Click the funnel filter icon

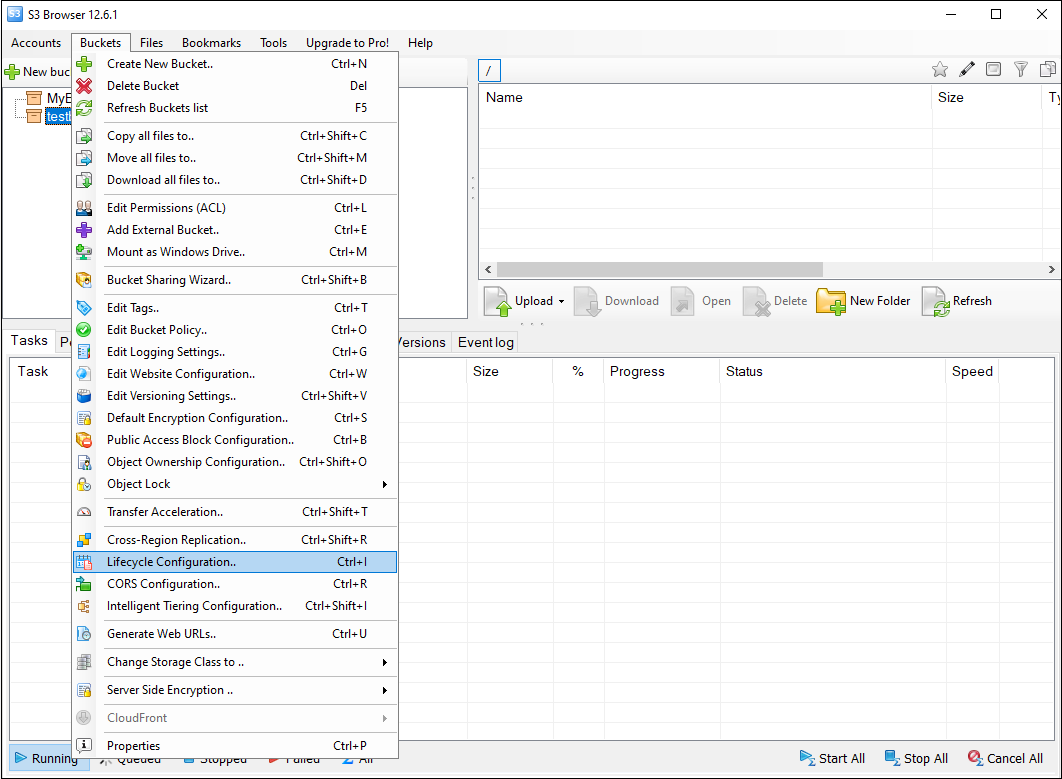[x=1021, y=69]
